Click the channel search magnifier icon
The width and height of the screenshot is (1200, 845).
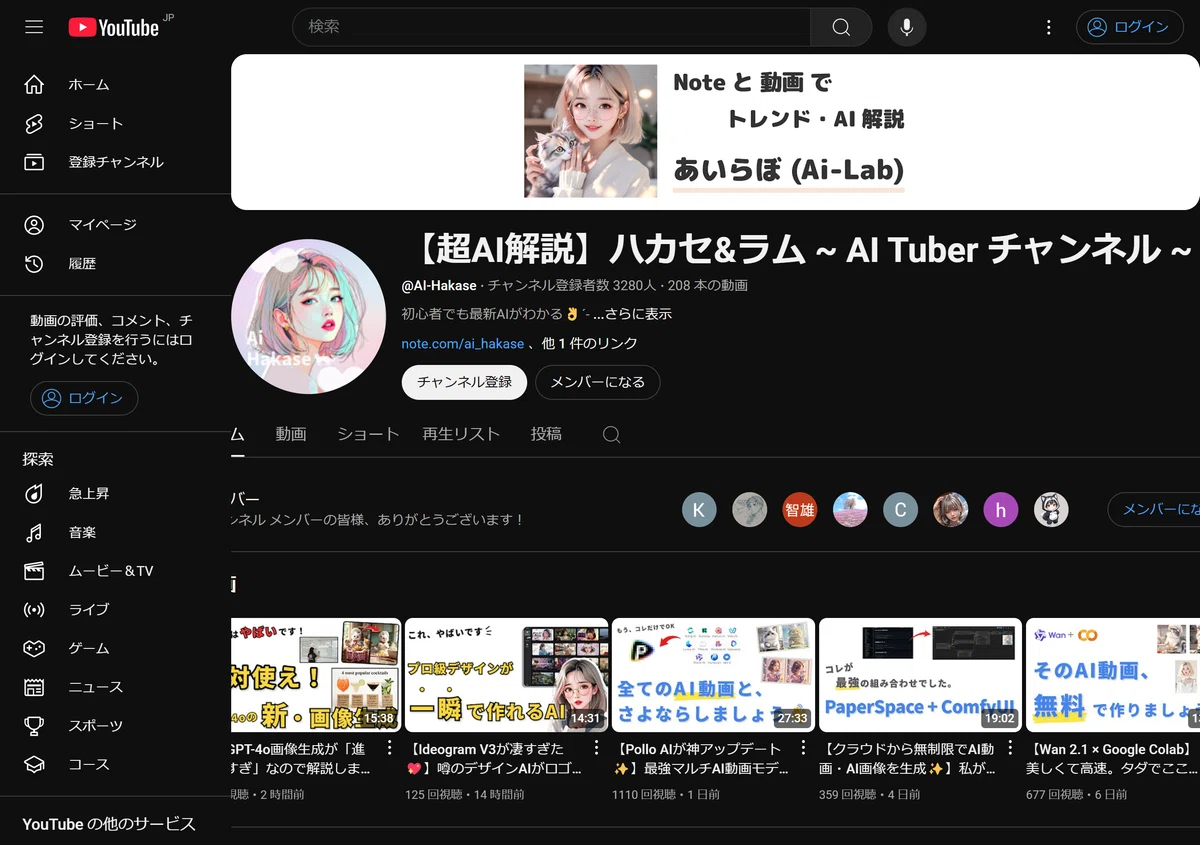coord(611,434)
